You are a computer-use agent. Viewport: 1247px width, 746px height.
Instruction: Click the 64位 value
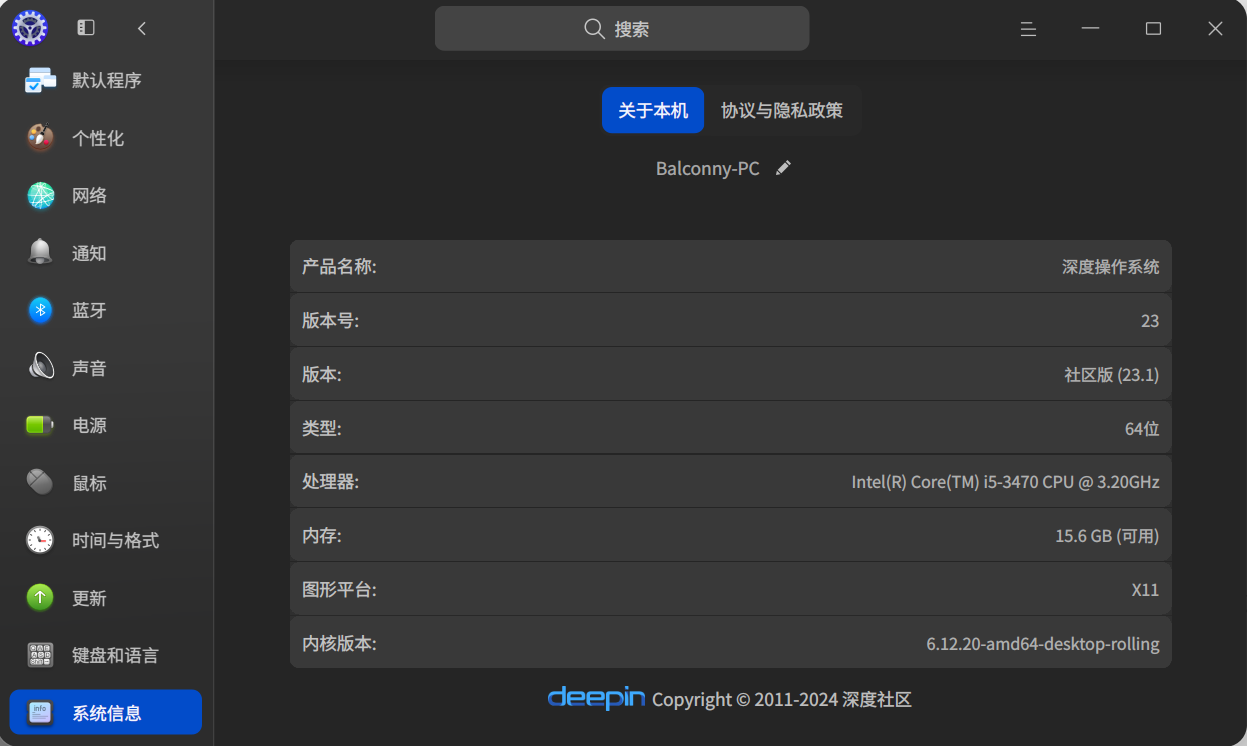point(1142,428)
